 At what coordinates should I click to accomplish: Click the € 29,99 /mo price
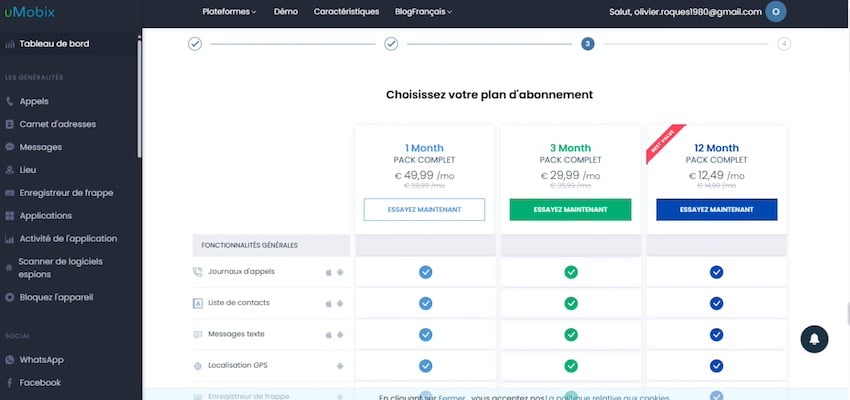coord(570,176)
